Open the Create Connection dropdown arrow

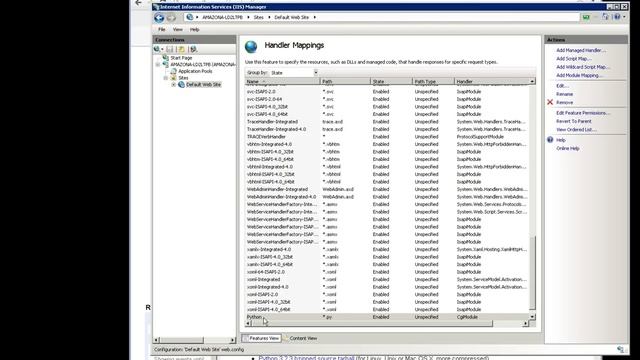click(x=162, y=49)
